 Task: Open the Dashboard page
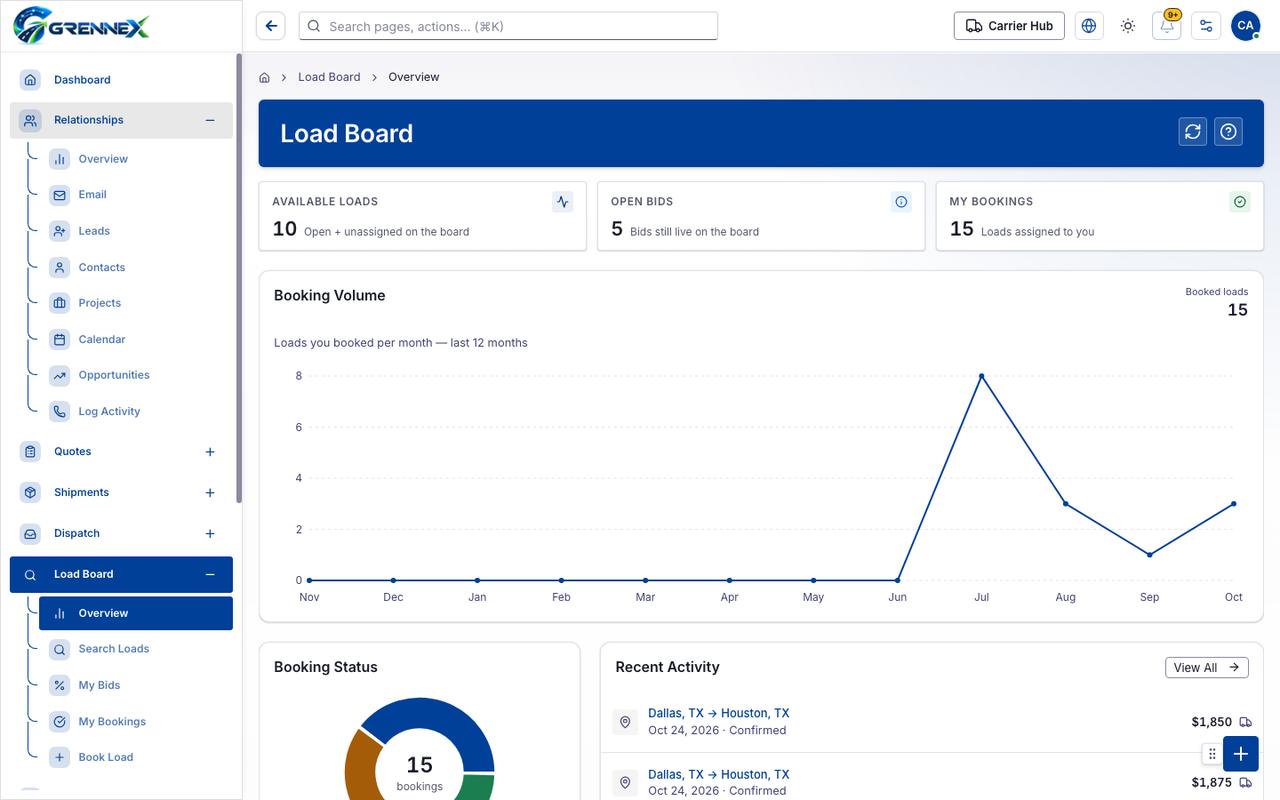coord(121,80)
